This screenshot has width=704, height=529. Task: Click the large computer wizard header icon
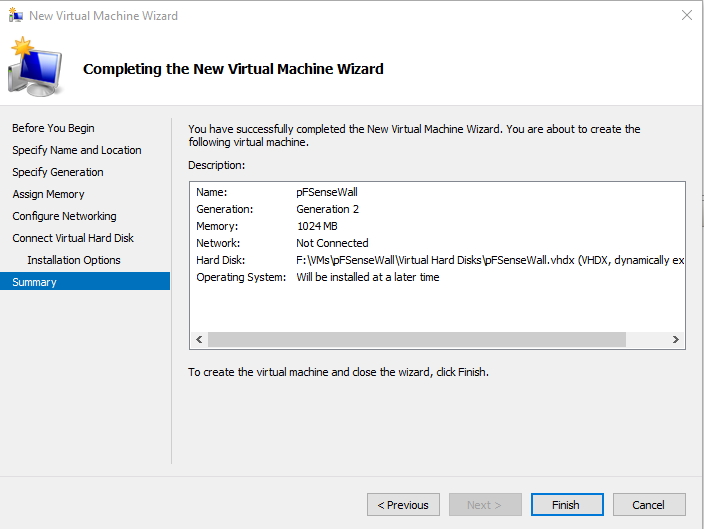pos(35,67)
